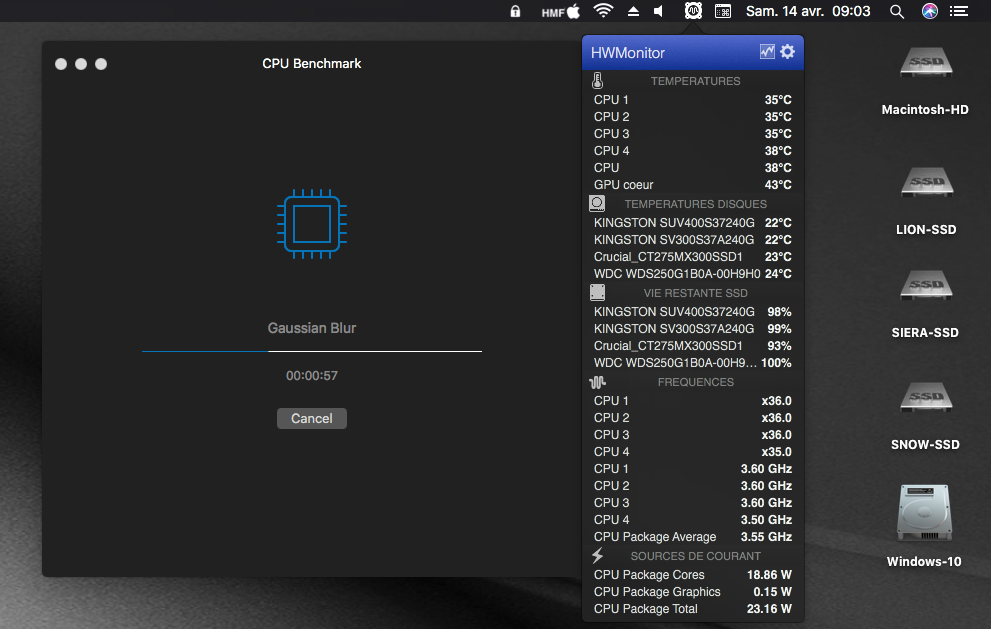Click the HWMonitor title
Viewport: 991px width, 629px height.
pos(628,52)
